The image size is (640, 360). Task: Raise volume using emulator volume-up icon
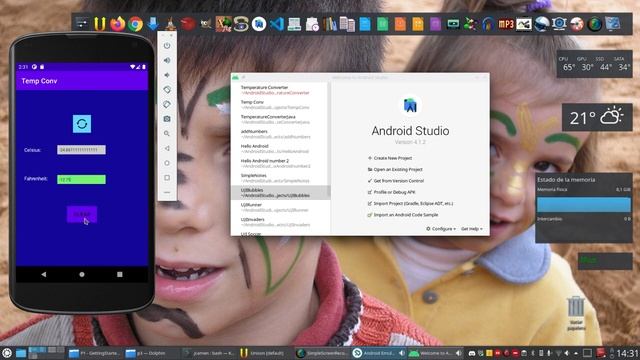pos(167,60)
